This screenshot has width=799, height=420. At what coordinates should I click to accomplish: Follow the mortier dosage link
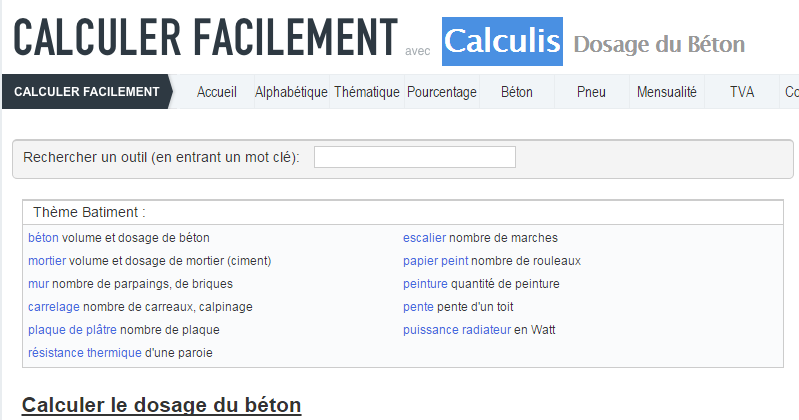pos(47,261)
